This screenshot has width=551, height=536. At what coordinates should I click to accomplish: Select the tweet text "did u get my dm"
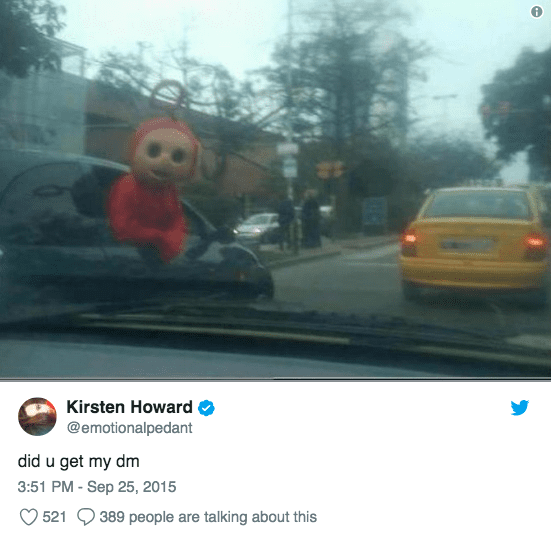tap(79, 461)
